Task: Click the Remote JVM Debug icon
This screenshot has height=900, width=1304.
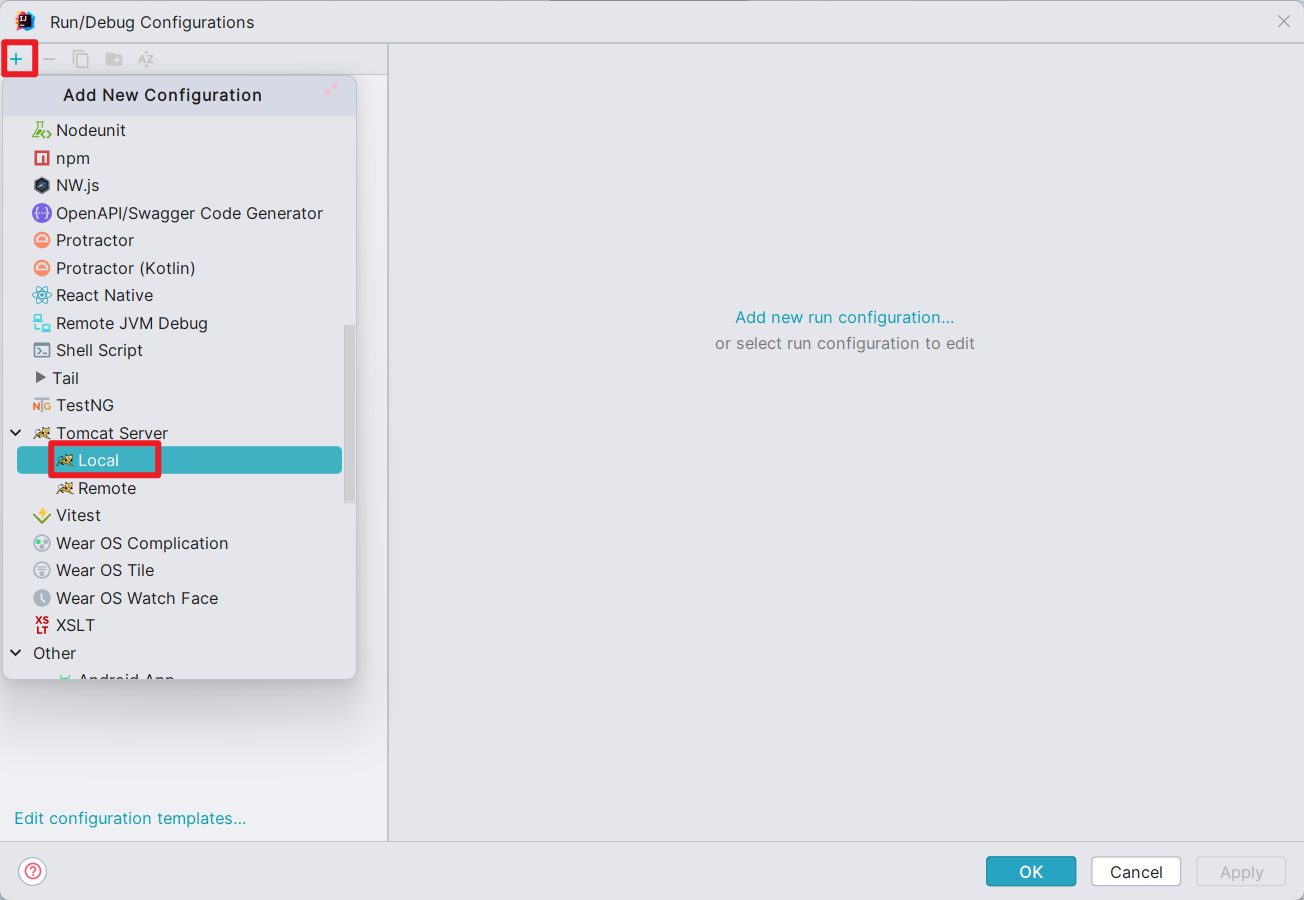Action: pyautogui.click(x=41, y=323)
